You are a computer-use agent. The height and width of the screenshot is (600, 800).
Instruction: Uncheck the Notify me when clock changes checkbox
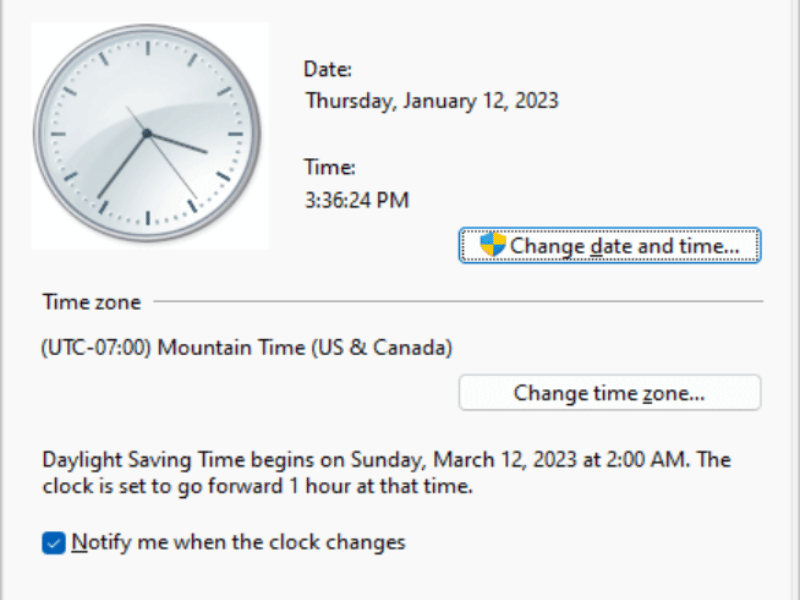(x=54, y=542)
